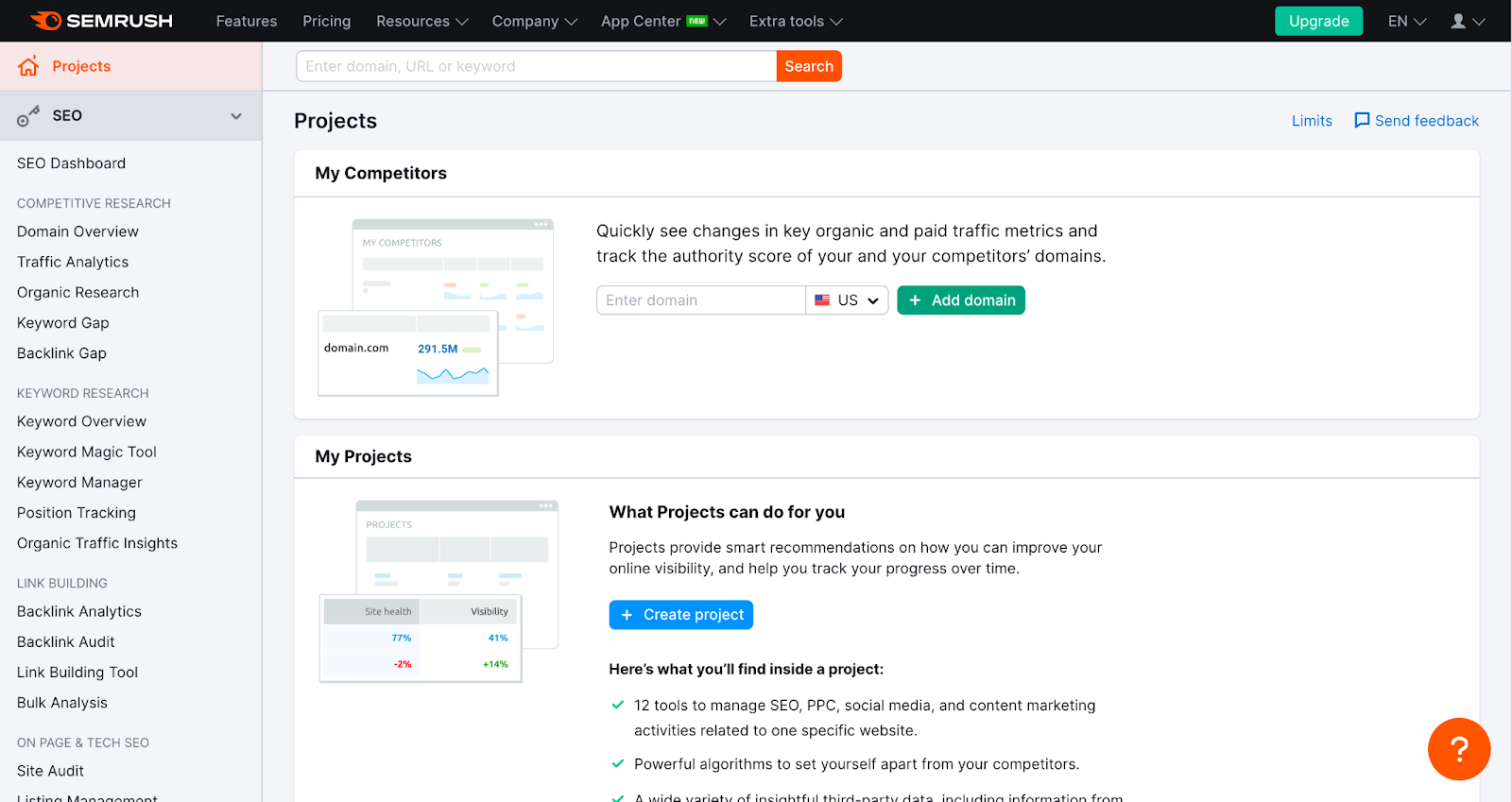Expand the Extra tools menu

pyautogui.click(x=796, y=21)
